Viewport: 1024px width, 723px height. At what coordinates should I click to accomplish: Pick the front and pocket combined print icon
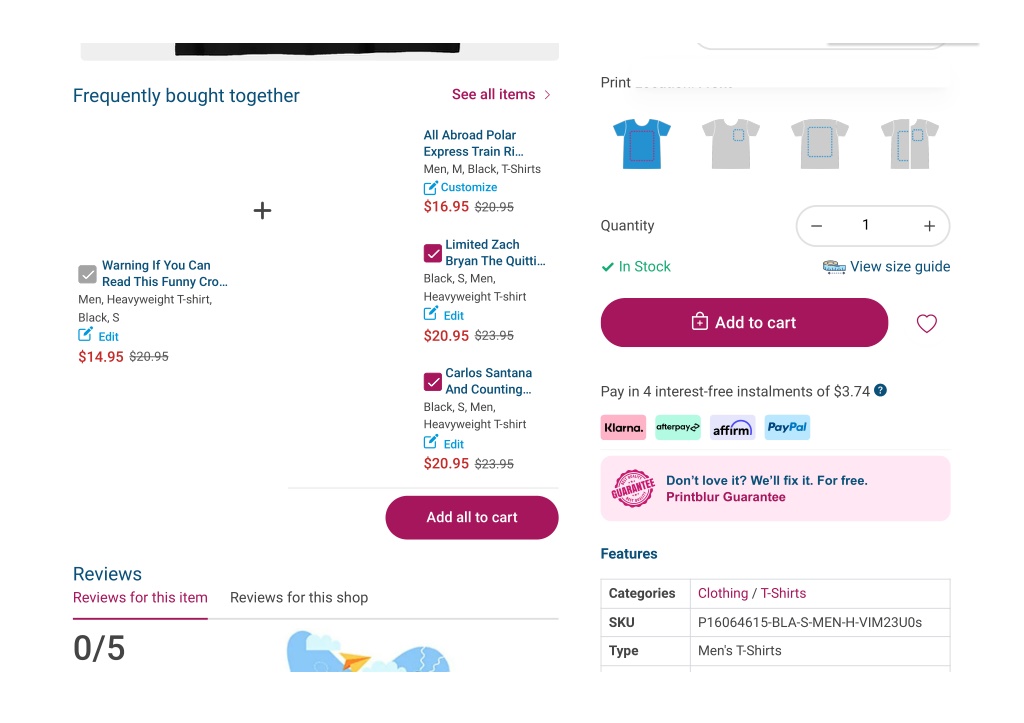click(x=909, y=144)
